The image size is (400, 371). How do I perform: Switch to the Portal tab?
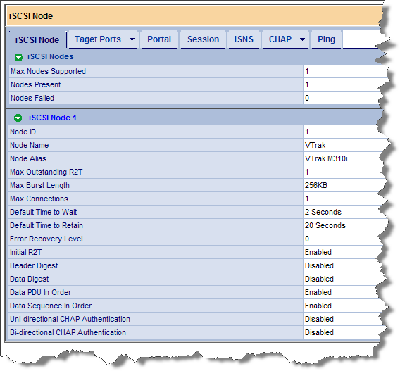(x=159, y=39)
